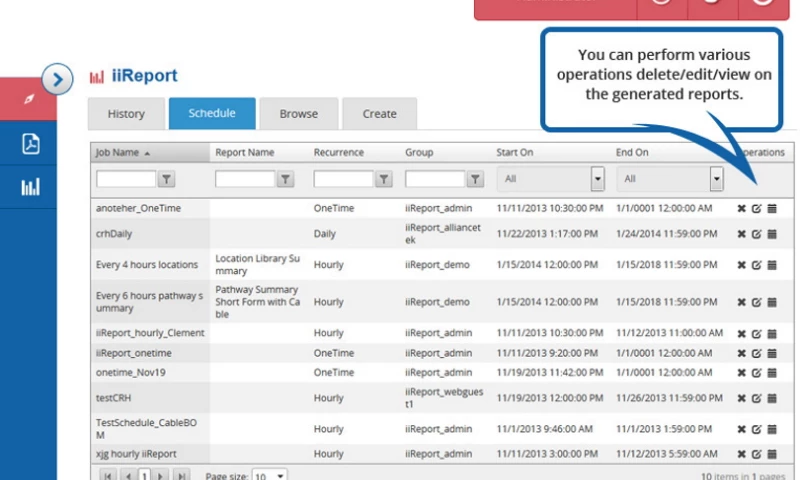This screenshot has width=800, height=480.
Task: Delete the Every 4 hours locations job
Action: 741,265
